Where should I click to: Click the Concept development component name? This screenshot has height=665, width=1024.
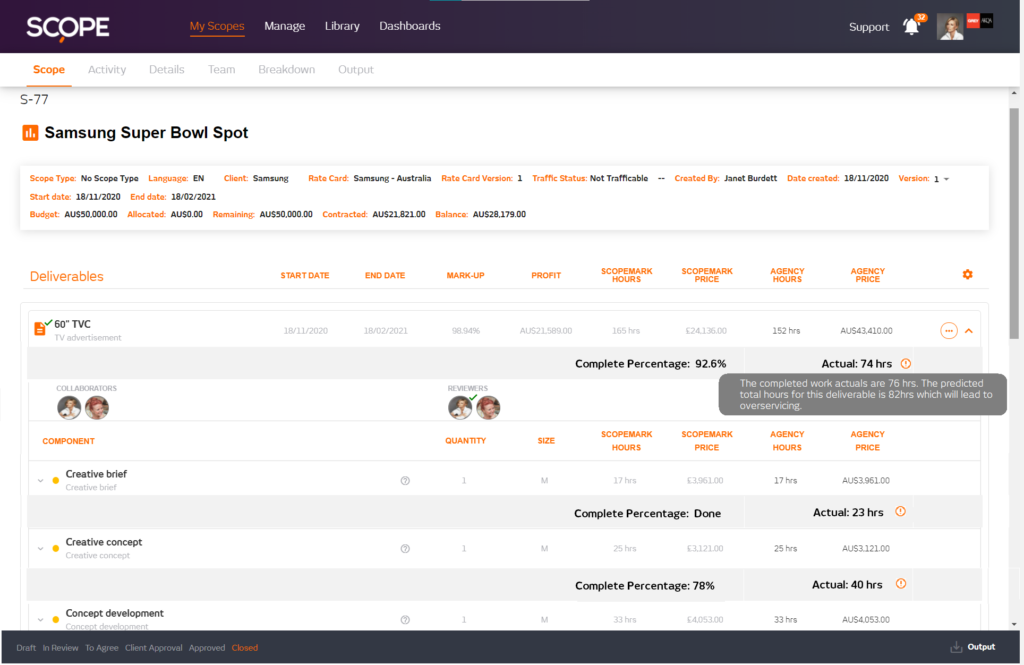tap(114, 613)
